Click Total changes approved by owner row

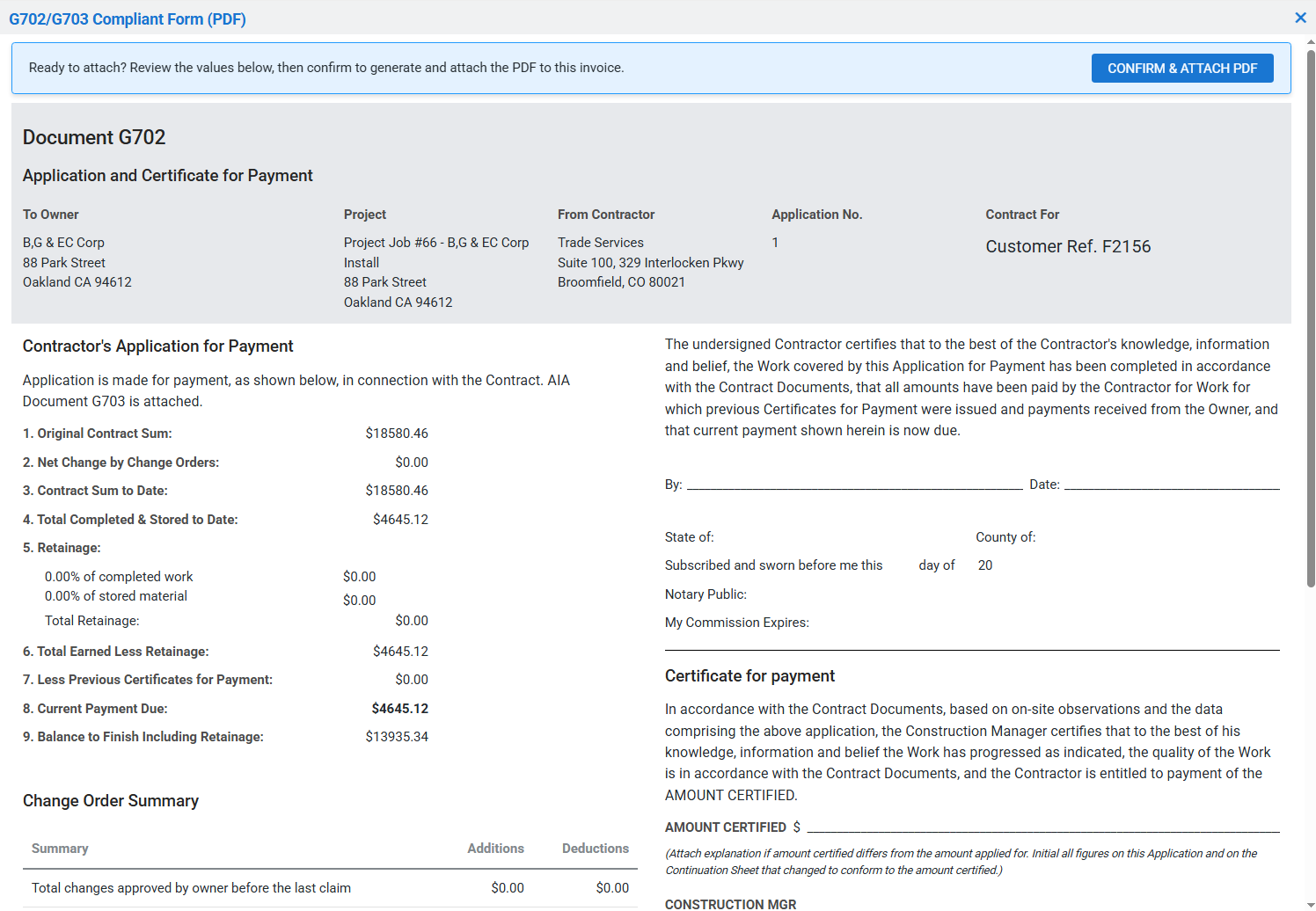tap(330, 888)
